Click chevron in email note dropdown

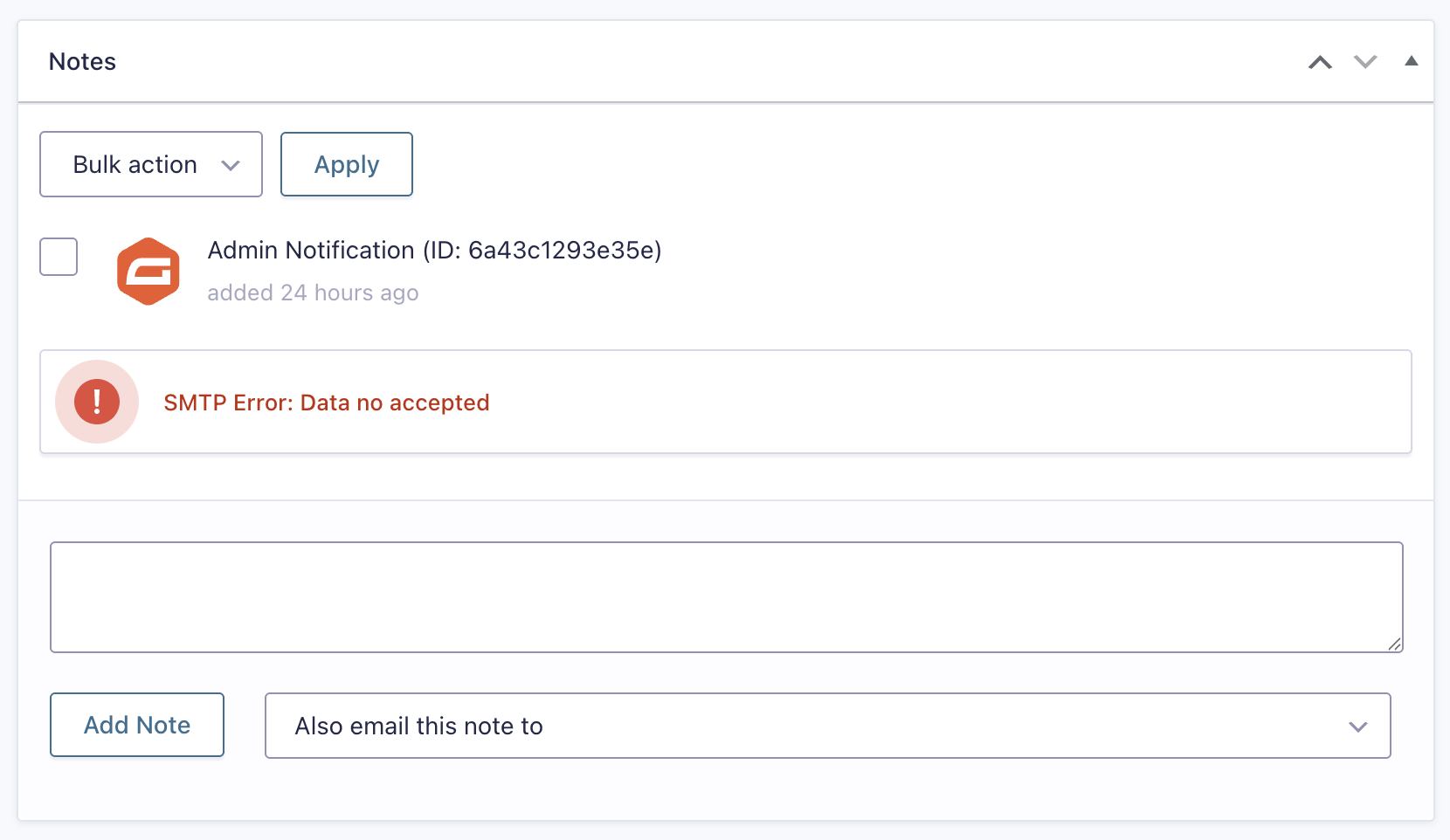(x=1357, y=726)
